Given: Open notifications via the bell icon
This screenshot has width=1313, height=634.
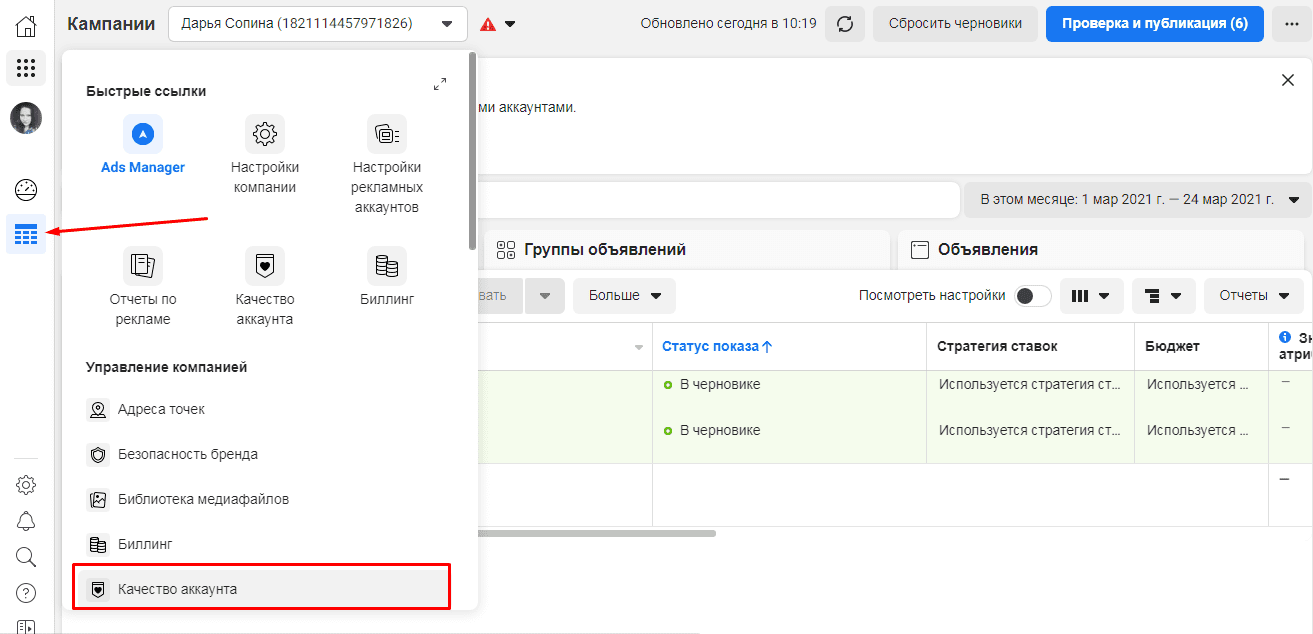Looking at the screenshot, I should 25,521.
